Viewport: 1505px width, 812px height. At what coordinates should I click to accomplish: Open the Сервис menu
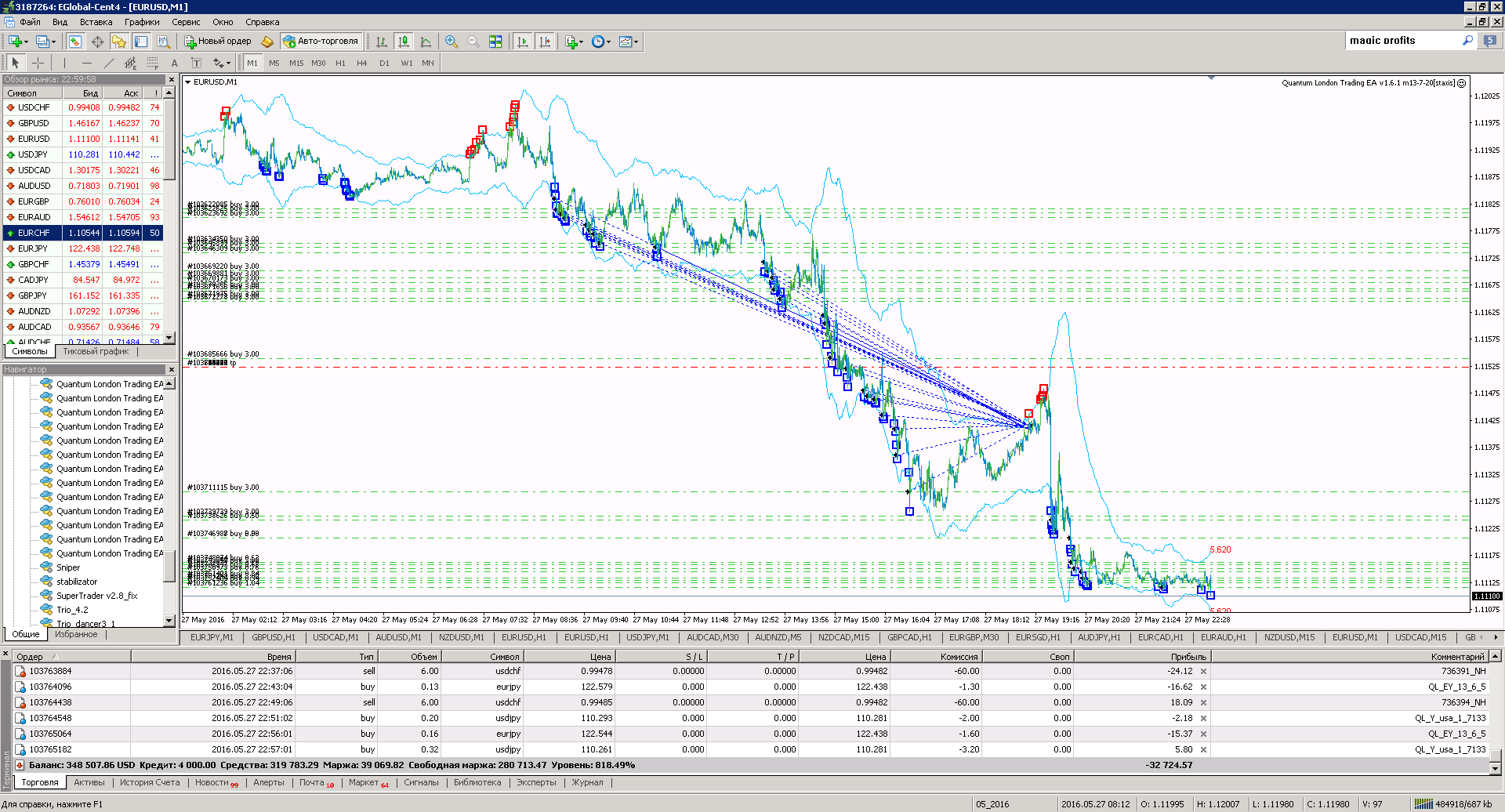pyautogui.click(x=186, y=22)
